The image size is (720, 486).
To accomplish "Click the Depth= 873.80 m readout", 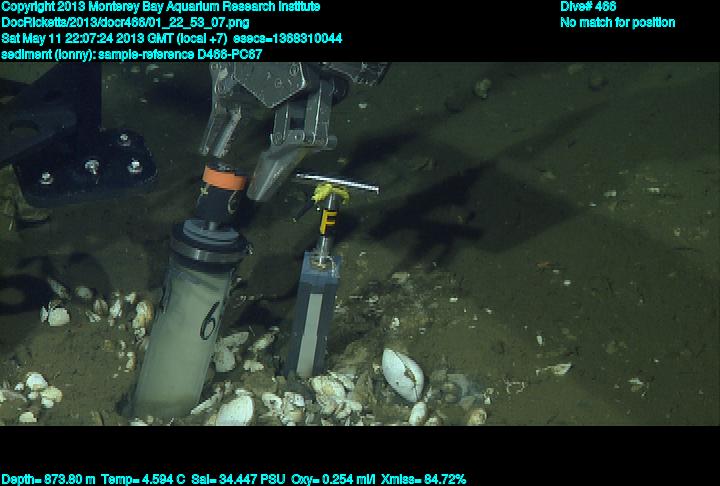I will pyautogui.click(x=49, y=480).
